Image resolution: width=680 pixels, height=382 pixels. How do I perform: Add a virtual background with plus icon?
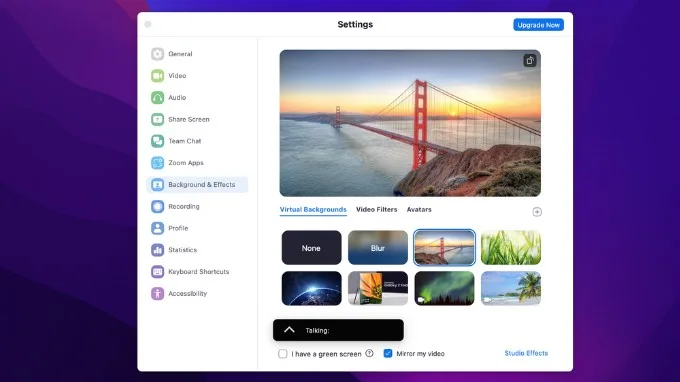click(x=537, y=212)
